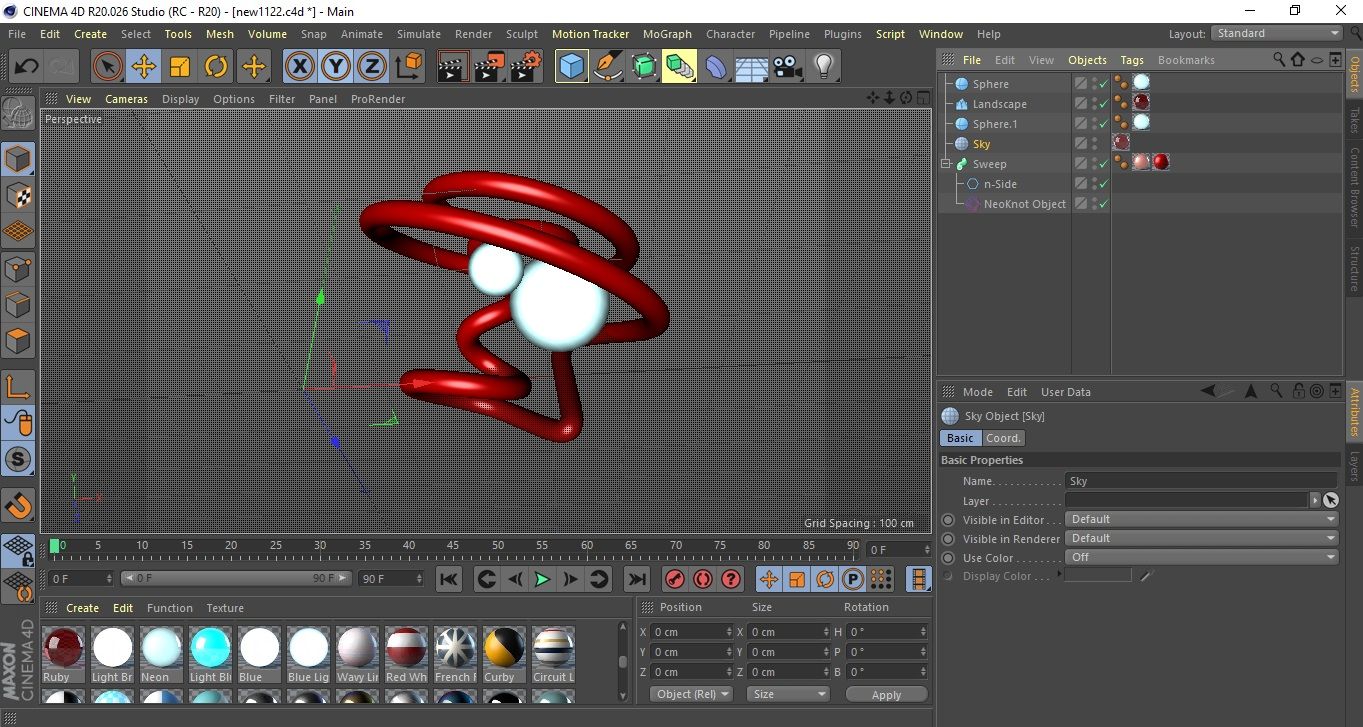Play the animation forwards

pyautogui.click(x=542, y=579)
